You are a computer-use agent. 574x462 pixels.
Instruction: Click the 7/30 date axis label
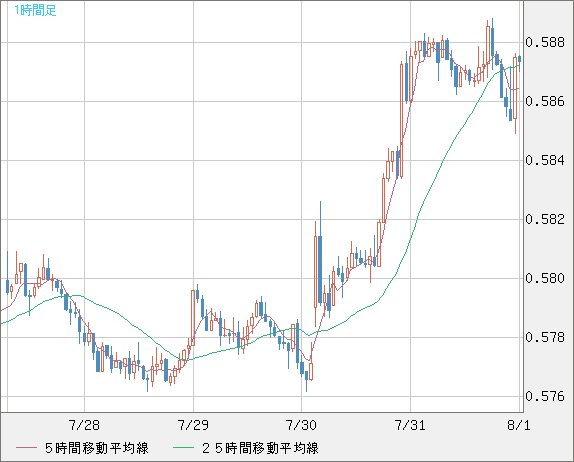(301, 425)
